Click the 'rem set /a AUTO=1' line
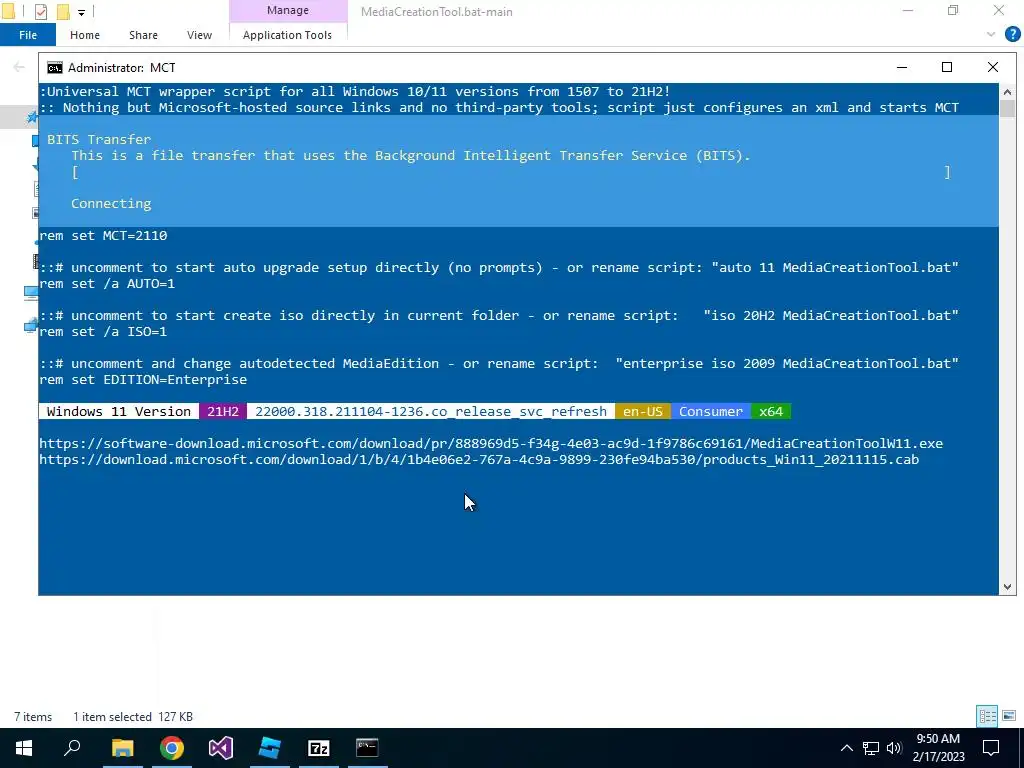This screenshot has height=768, width=1024. pos(107,283)
